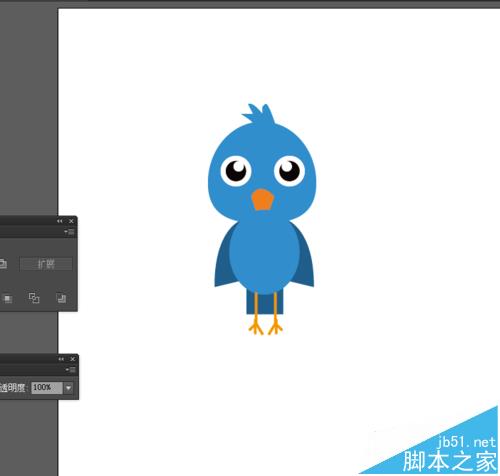The image size is (500, 476).
Task: Click the 扩展 (Expand) button
Action: pyautogui.click(x=46, y=264)
